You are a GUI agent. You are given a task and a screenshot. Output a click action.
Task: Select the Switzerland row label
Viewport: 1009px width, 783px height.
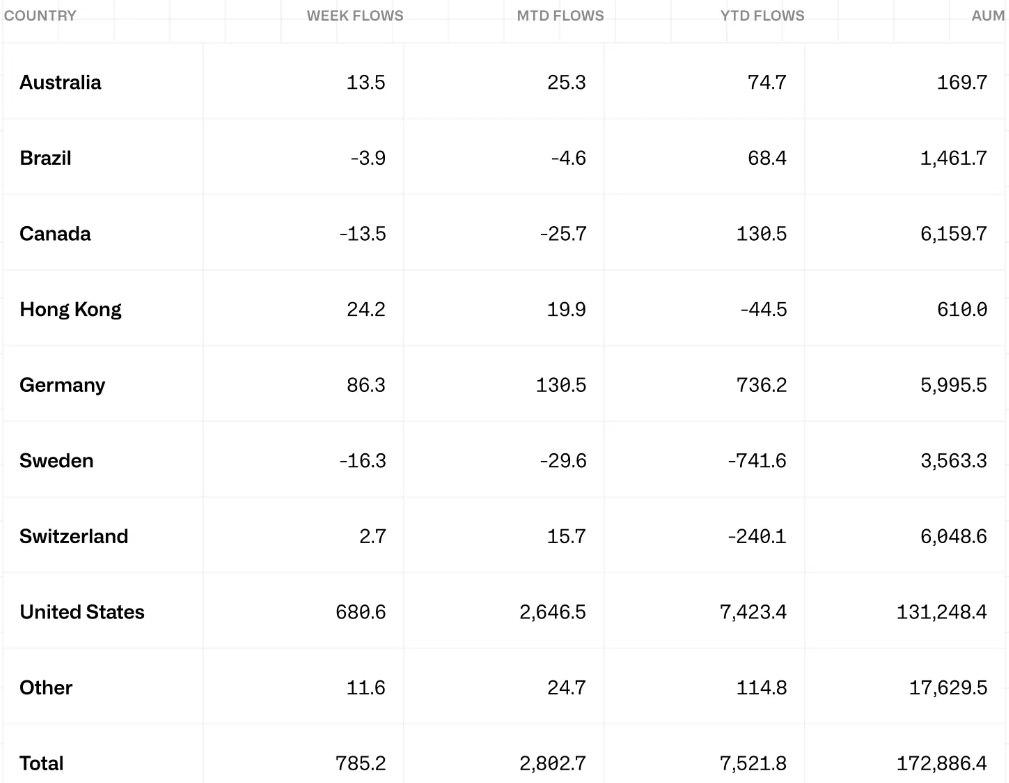point(74,537)
